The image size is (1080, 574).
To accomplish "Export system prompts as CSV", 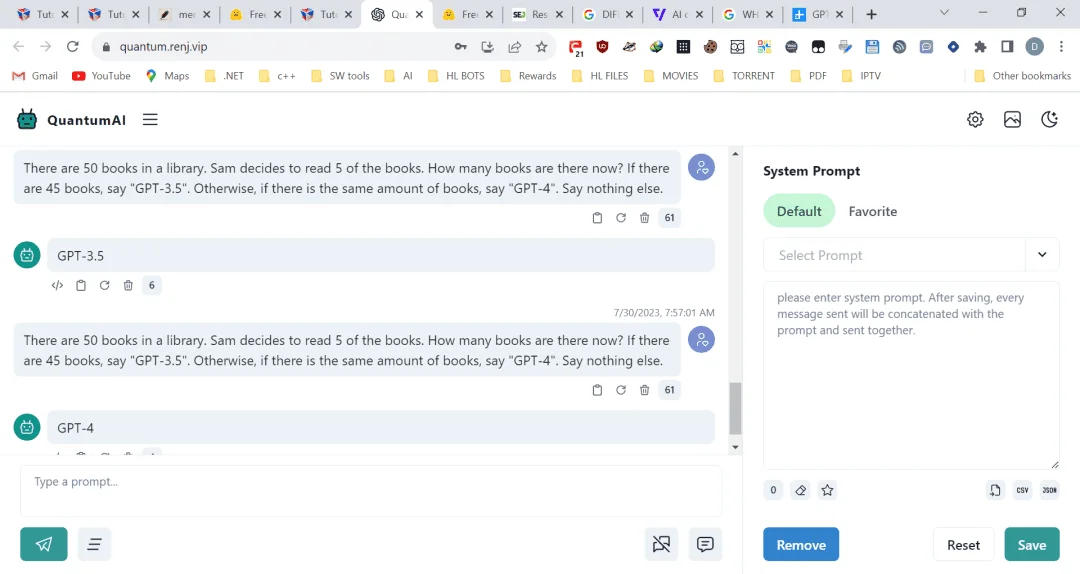I will [1022, 490].
